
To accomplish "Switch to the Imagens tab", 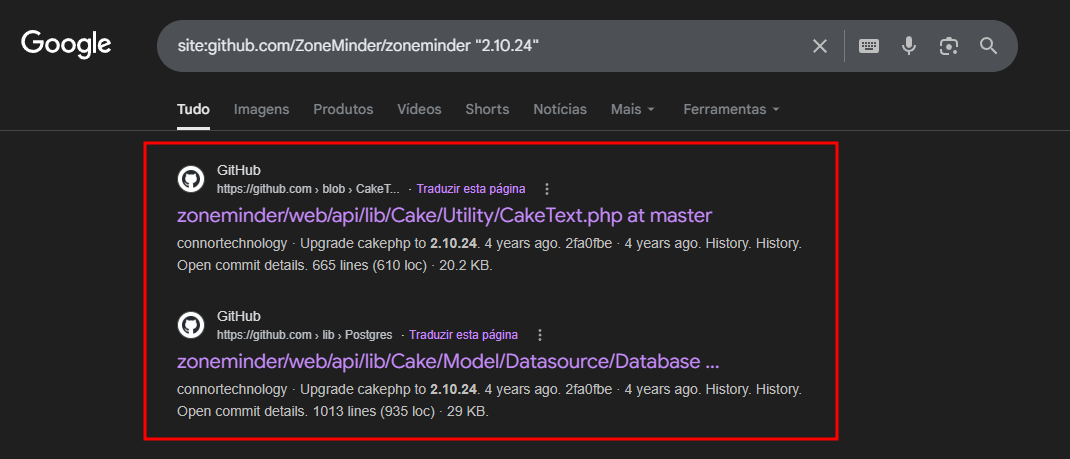I will pos(261,109).
